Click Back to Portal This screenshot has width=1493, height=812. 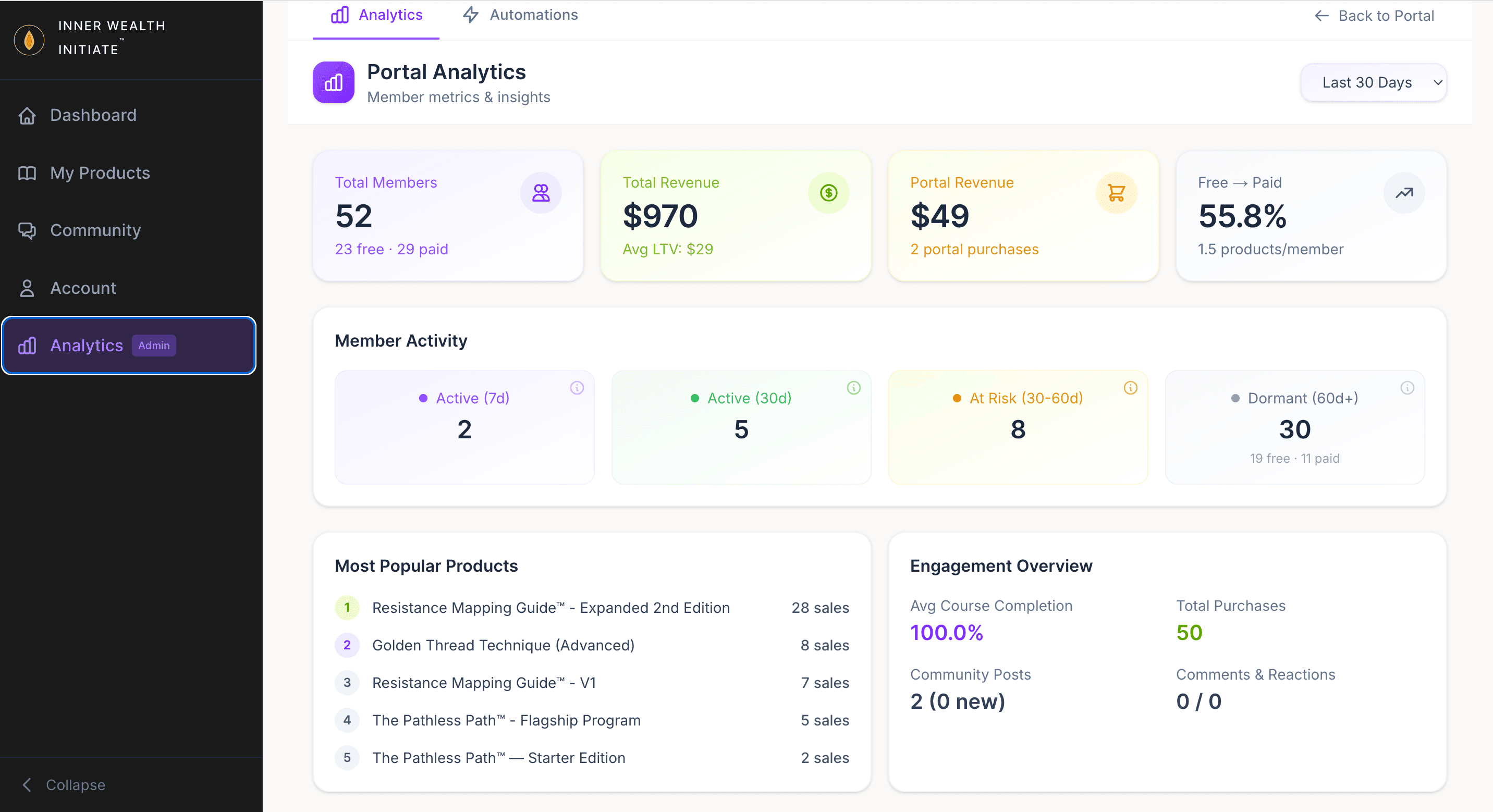[1374, 16]
